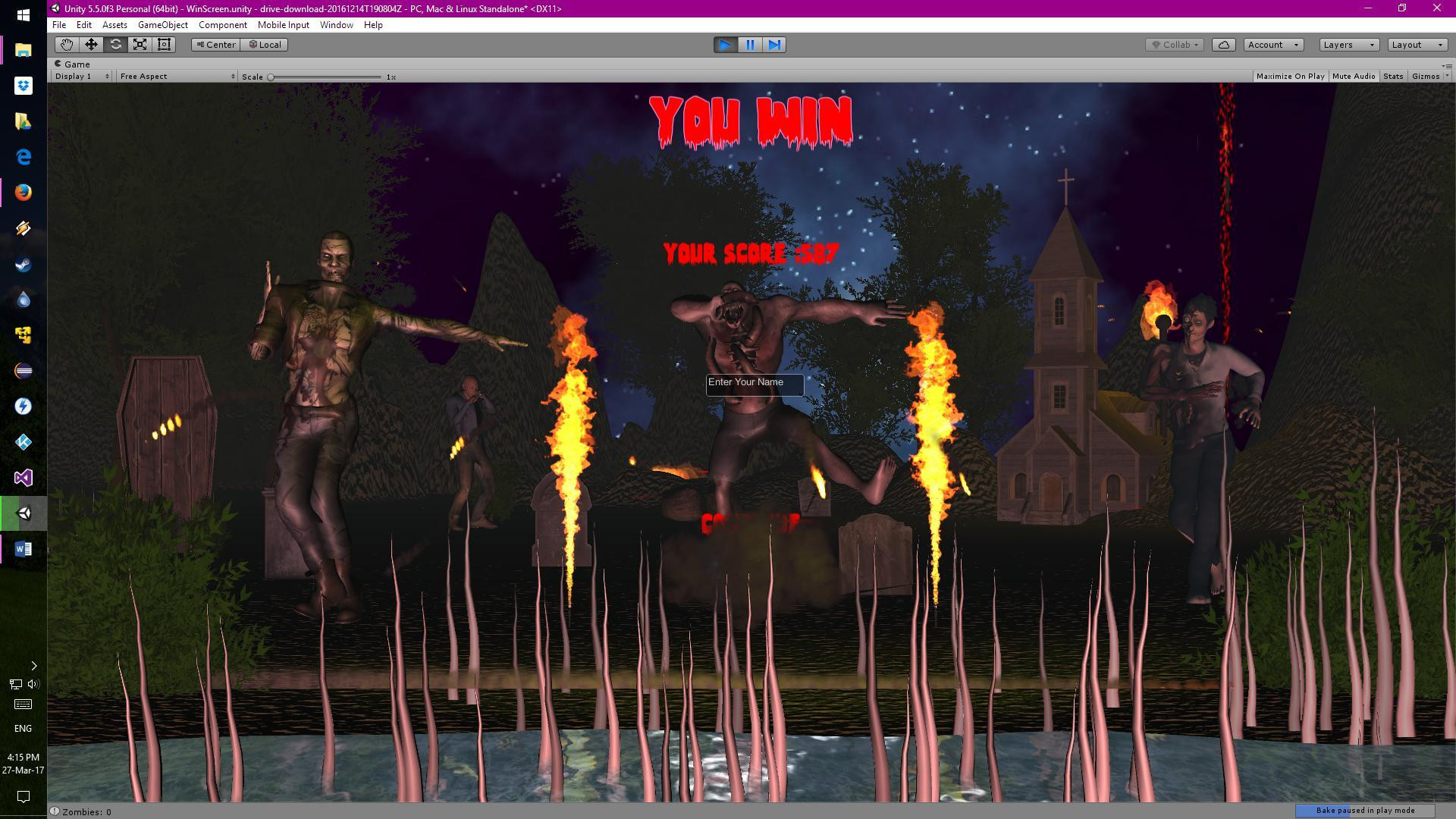
Task: Open the Free Aspect dropdown
Action: [x=177, y=77]
